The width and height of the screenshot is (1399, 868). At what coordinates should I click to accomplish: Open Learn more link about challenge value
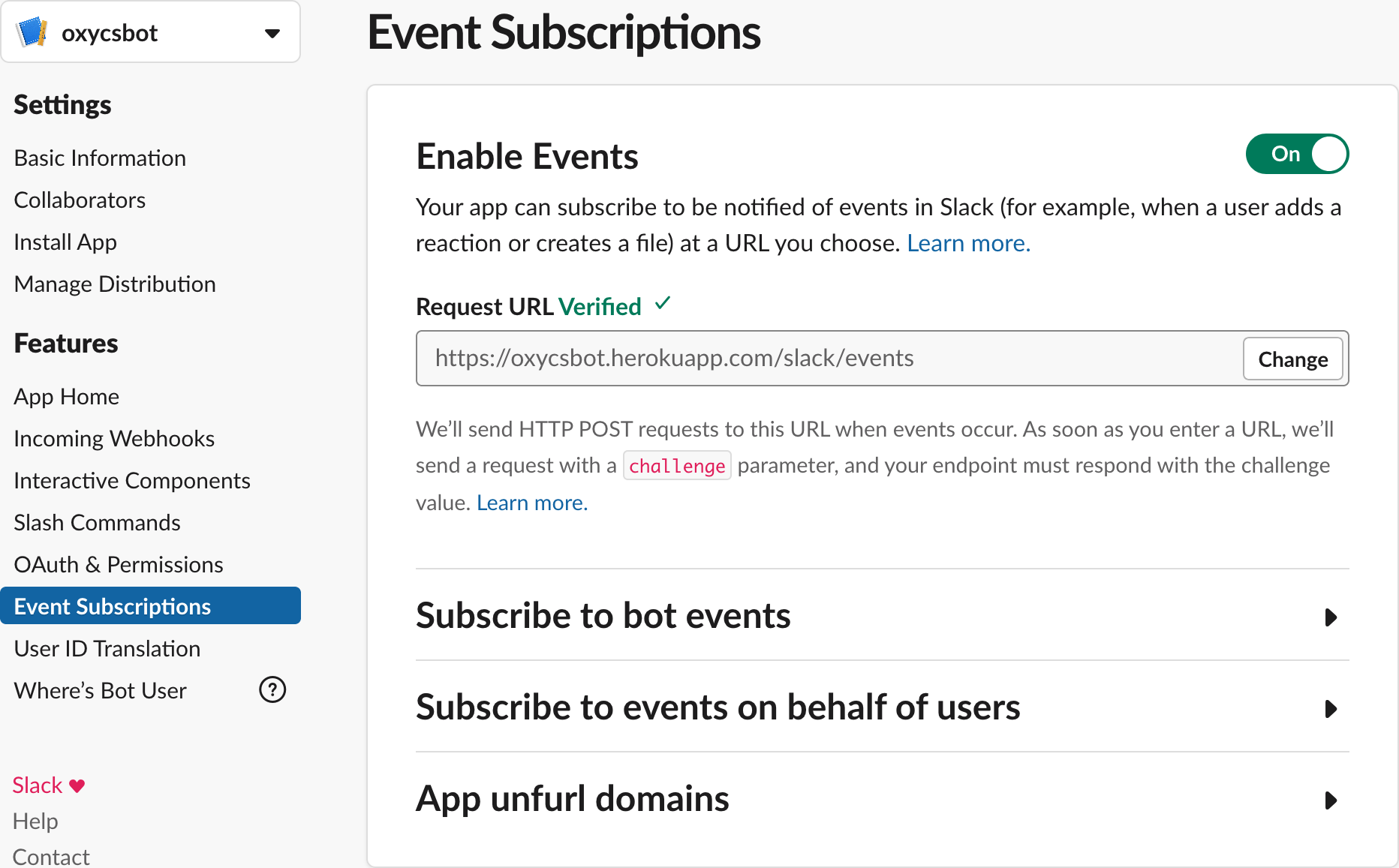click(532, 503)
